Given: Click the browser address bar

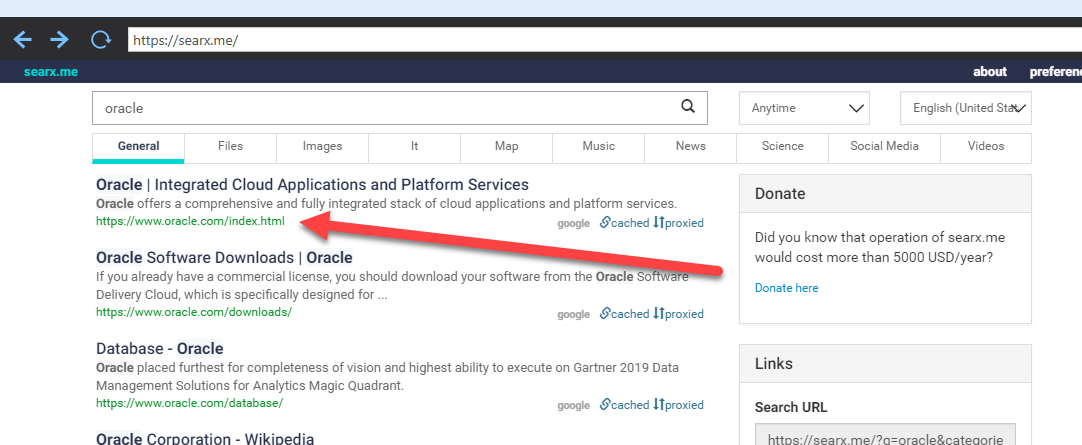Looking at the screenshot, I should (604, 40).
